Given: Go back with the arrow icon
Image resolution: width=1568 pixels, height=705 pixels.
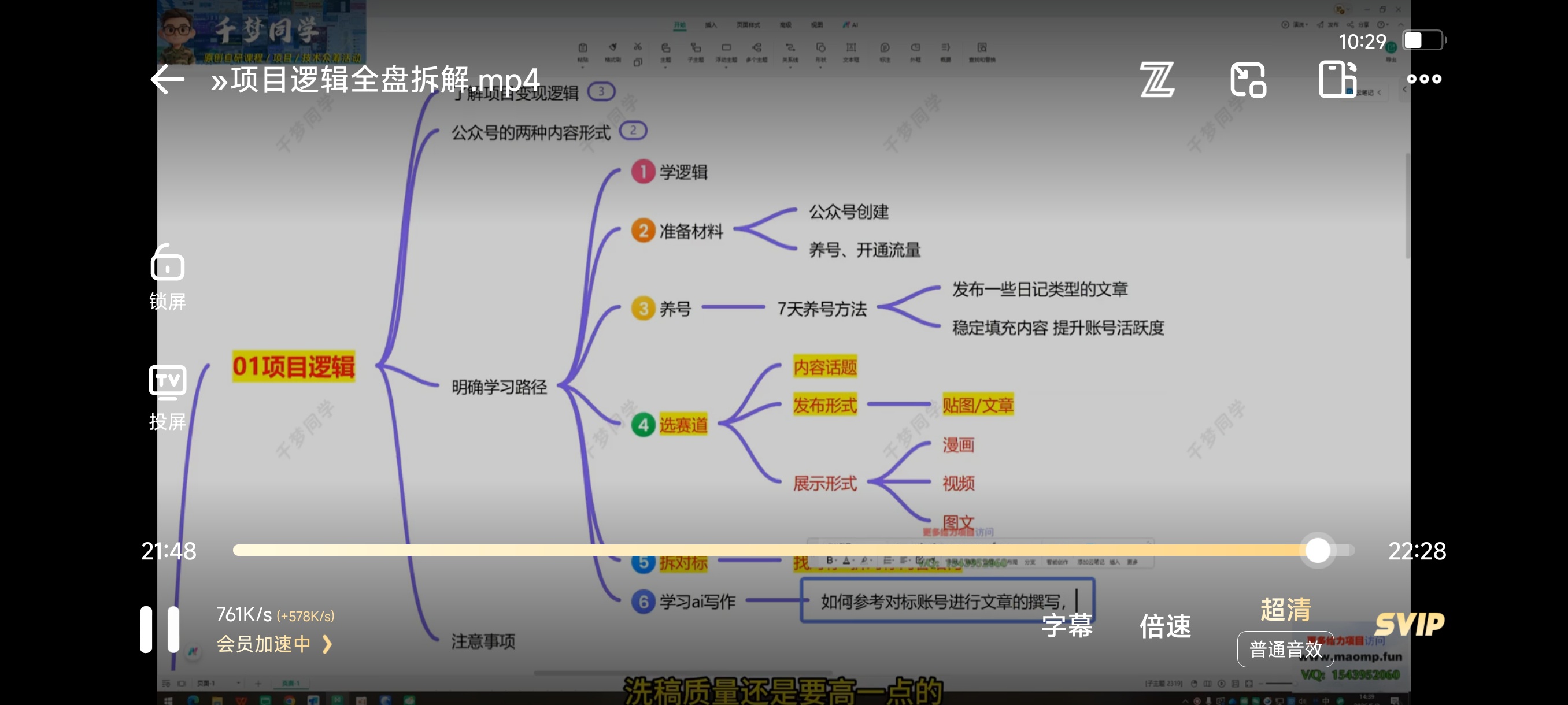Looking at the screenshot, I should (168, 79).
